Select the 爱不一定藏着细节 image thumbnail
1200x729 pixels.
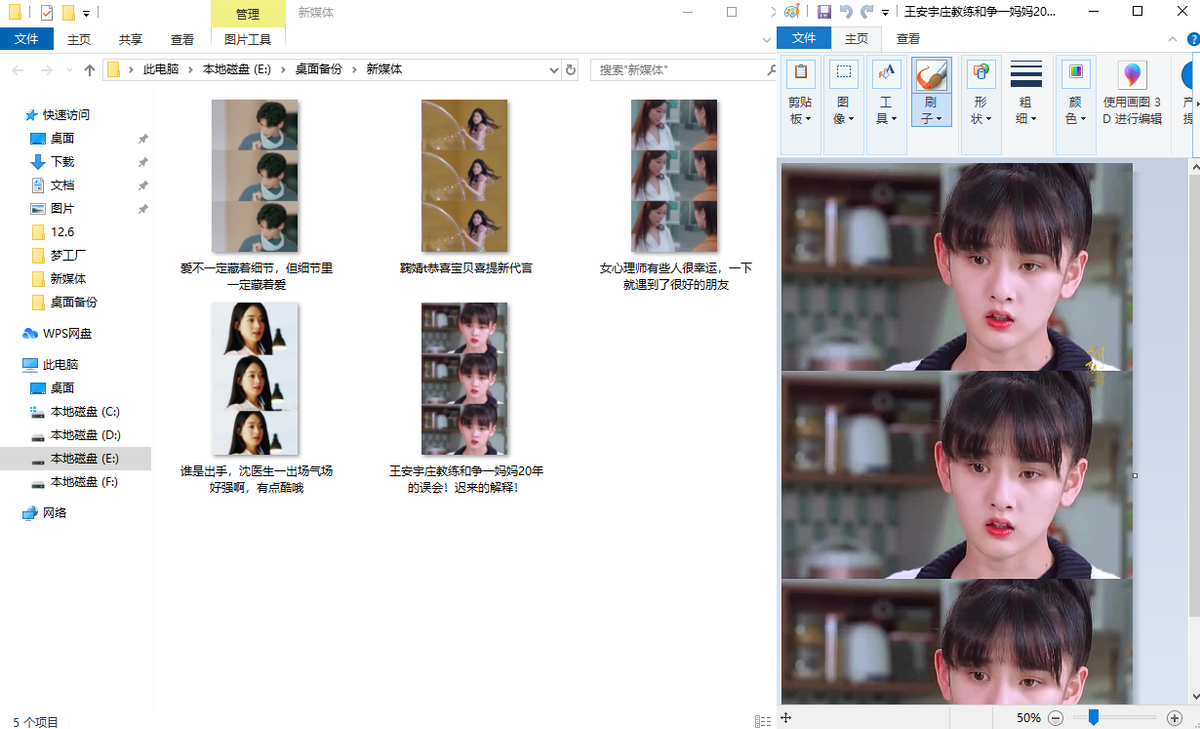point(255,176)
